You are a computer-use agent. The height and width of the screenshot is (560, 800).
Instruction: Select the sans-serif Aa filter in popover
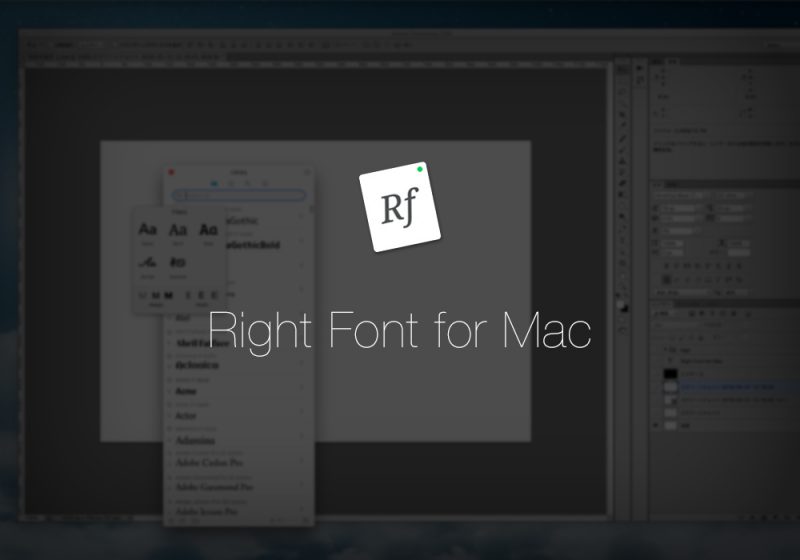(x=147, y=230)
